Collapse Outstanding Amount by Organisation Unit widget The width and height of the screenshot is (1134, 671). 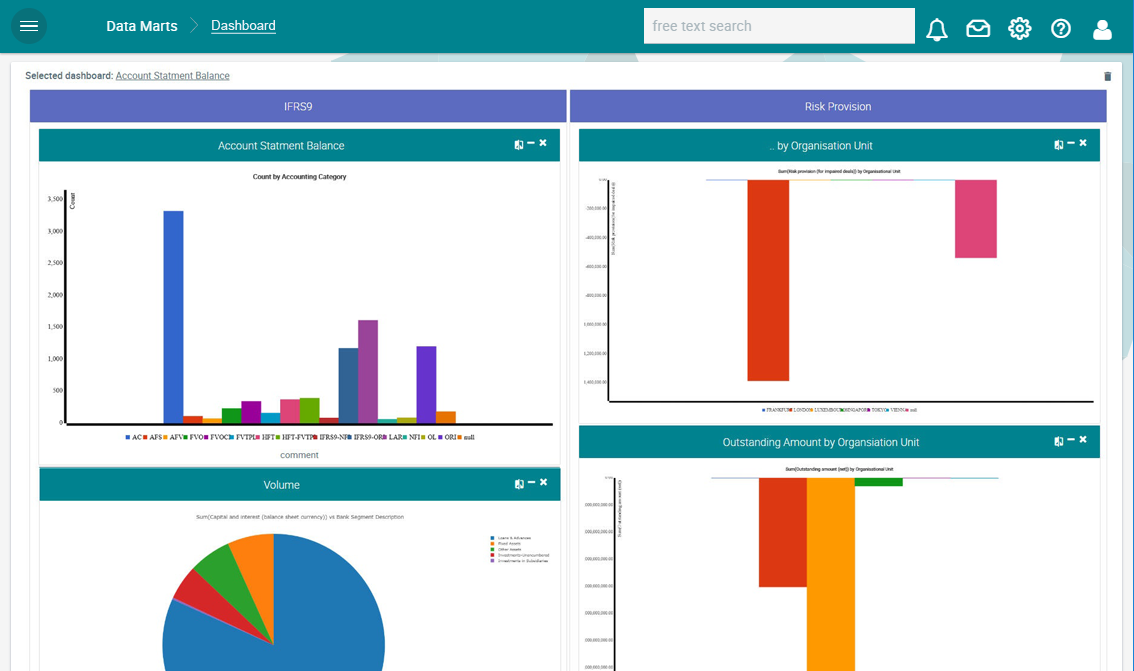click(1071, 441)
